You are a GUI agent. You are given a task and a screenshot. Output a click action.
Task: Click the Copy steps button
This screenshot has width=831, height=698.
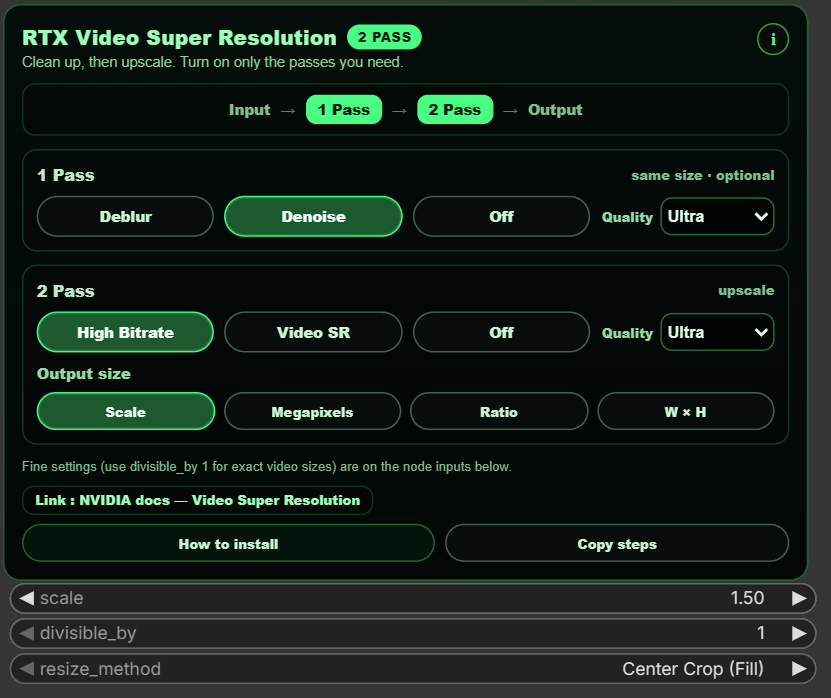[617, 543]
